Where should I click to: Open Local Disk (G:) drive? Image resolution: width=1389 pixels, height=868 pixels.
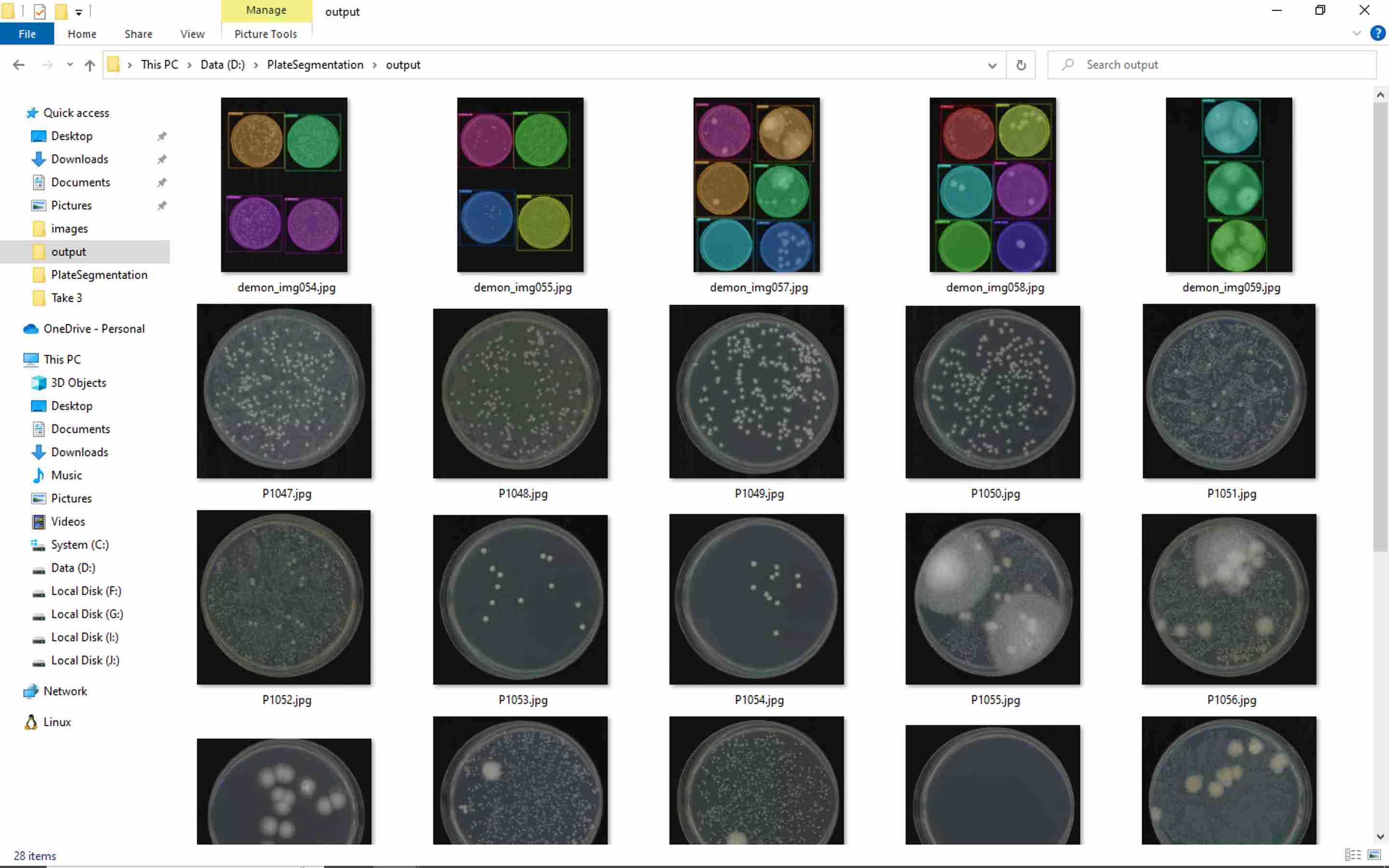[87, 614]
